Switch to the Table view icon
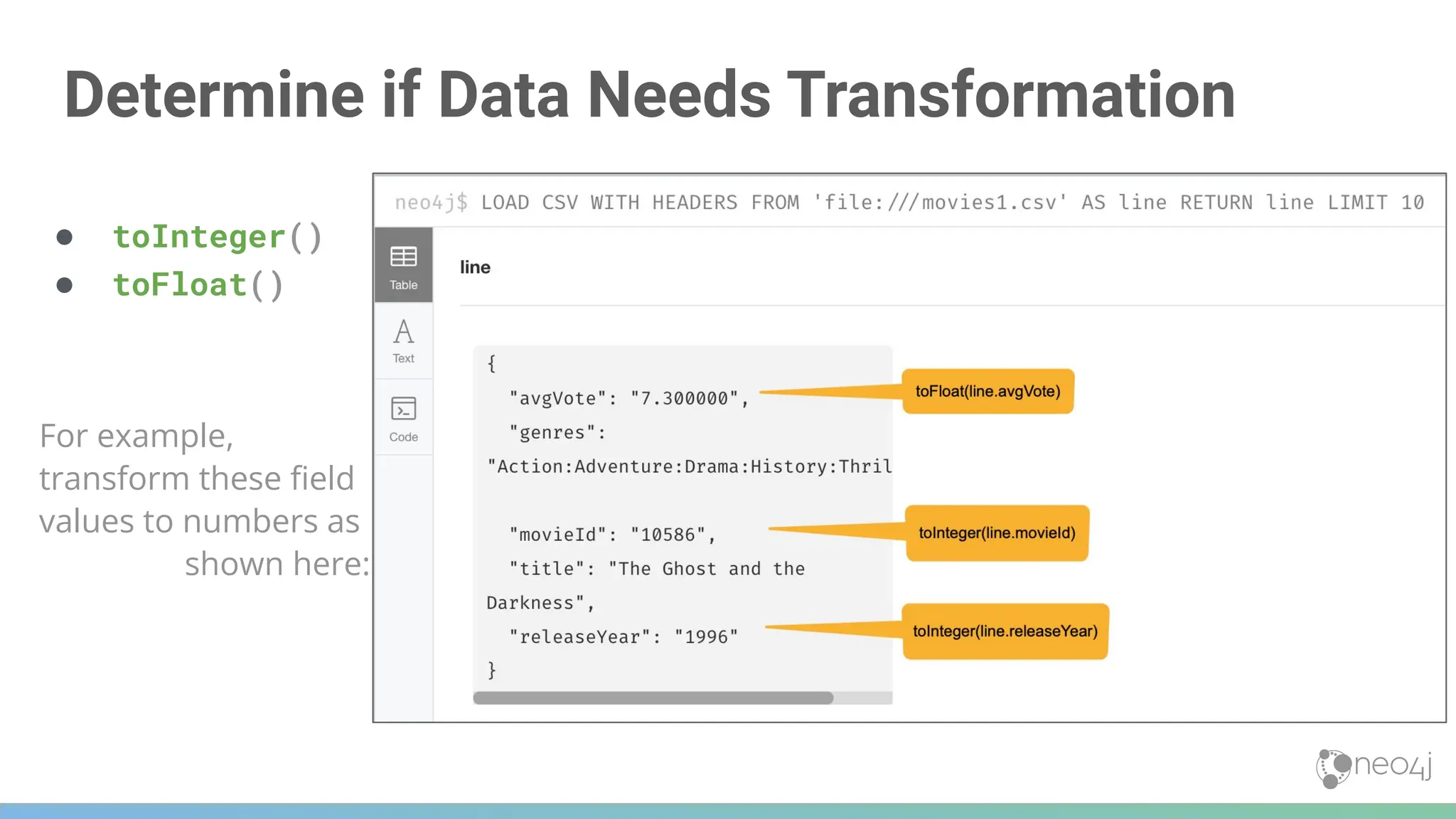 (x=403, y=266)
